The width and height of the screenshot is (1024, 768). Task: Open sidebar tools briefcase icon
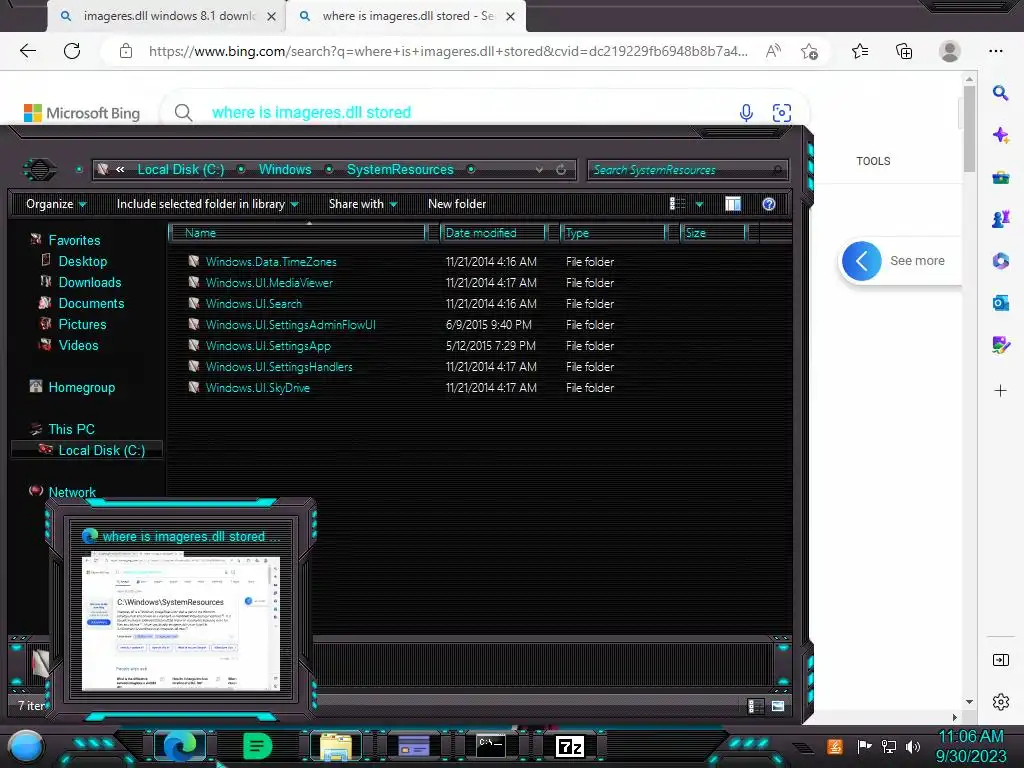point(1000,177)
